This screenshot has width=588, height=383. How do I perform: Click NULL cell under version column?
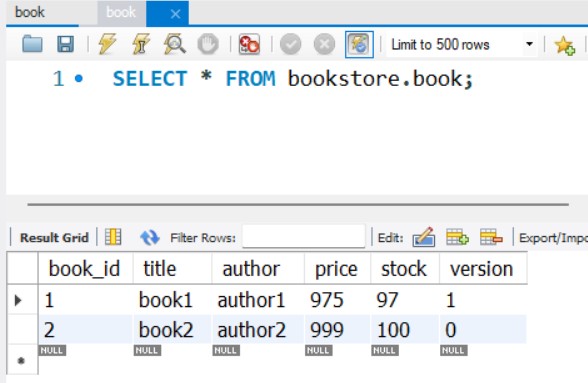coord(454,350)
